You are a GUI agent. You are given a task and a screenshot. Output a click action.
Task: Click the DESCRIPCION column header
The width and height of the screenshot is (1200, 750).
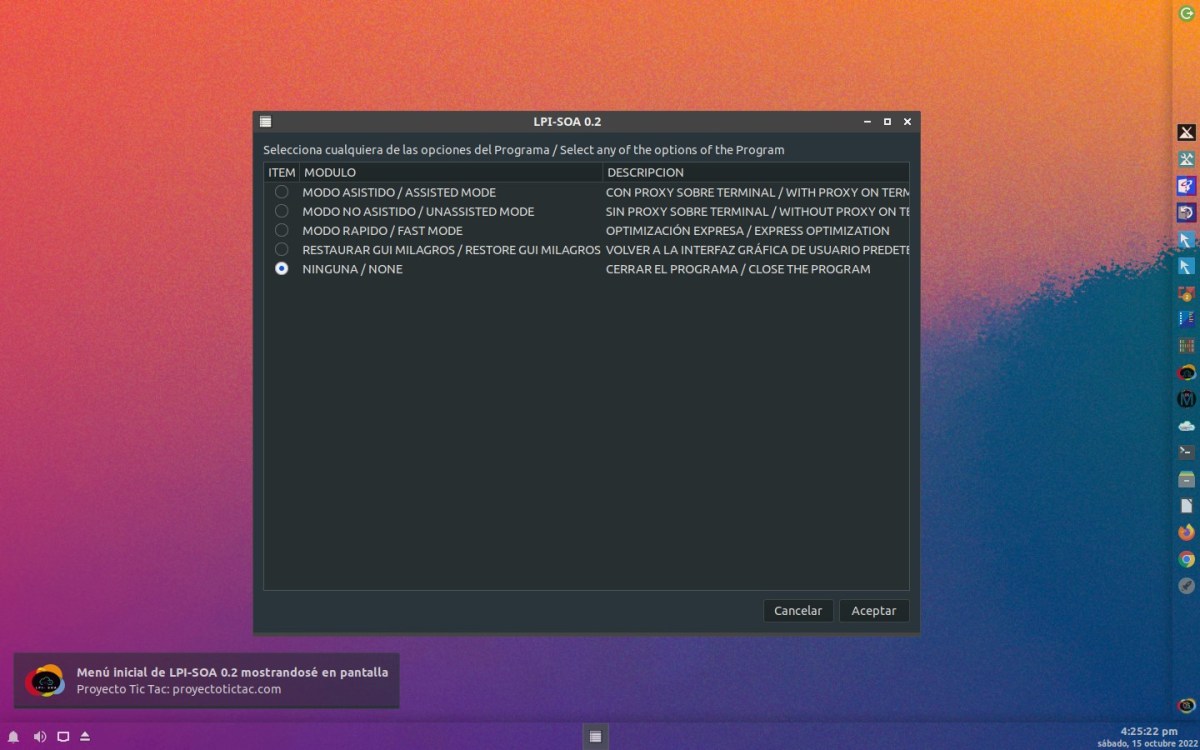click(x=755, y=173)
